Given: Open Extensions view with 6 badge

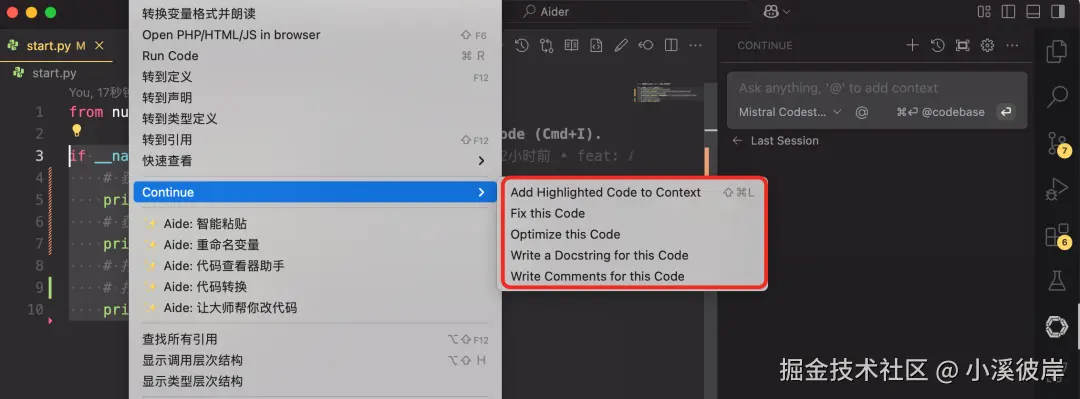Looking at the screenshot, I should click(1058, 235).
